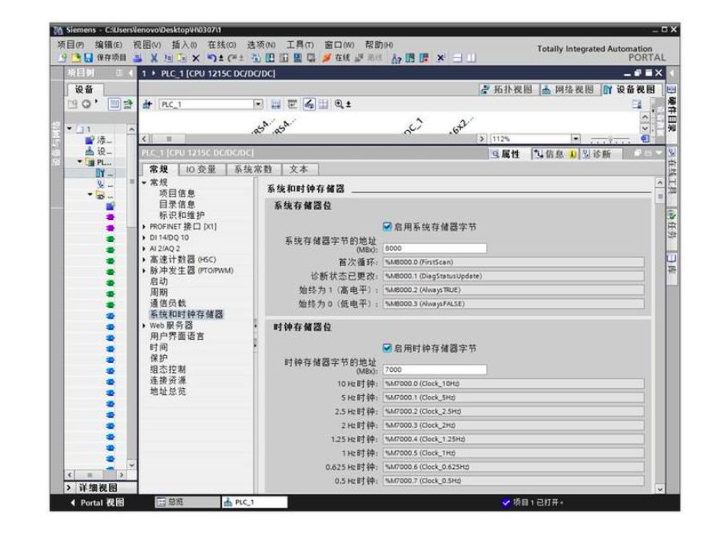
Task: Click the Split editor vertically icon
Action: point(471,58)
